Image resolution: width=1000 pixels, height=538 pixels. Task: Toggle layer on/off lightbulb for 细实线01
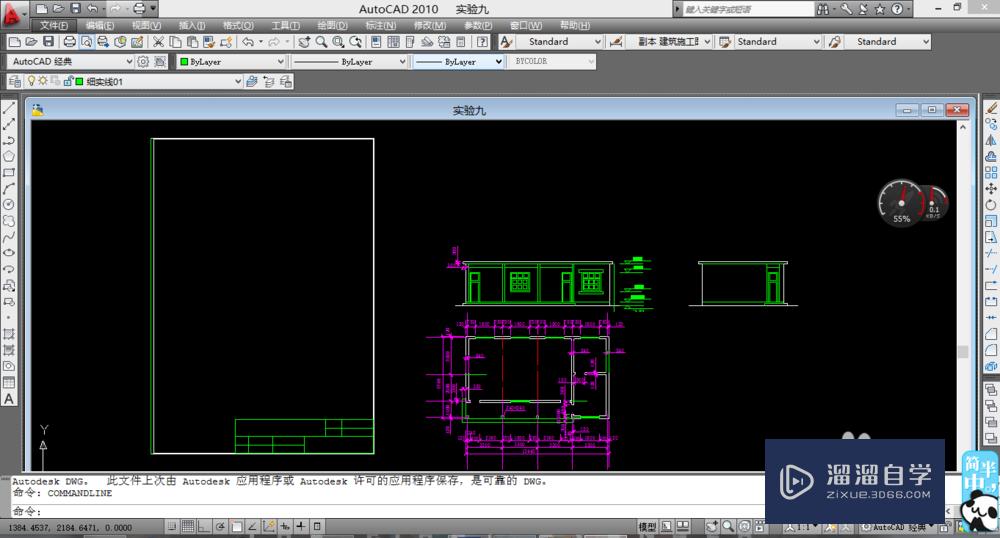click(31, 82)
